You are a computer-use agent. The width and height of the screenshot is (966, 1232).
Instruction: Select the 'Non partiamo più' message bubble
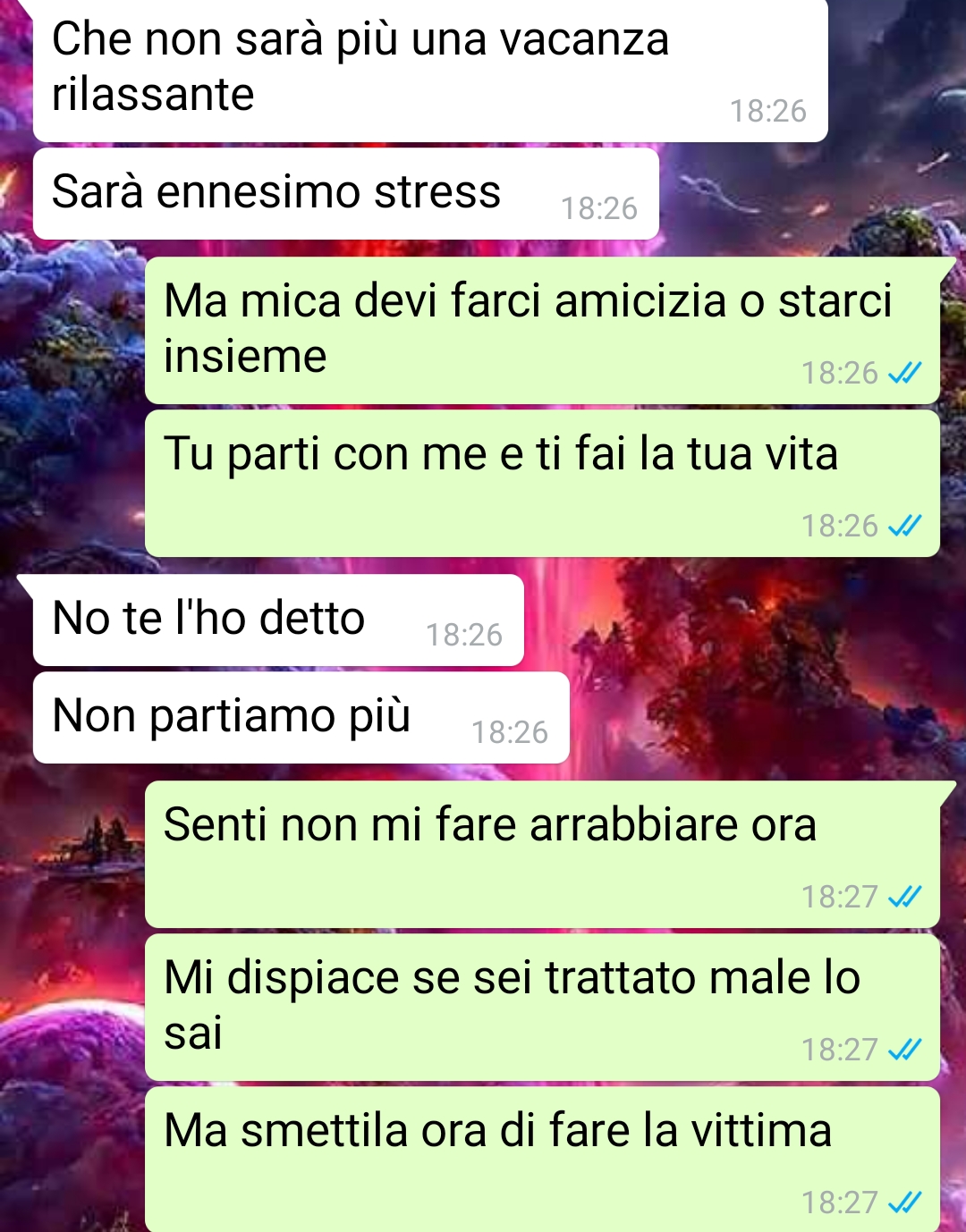coord(301,718)
